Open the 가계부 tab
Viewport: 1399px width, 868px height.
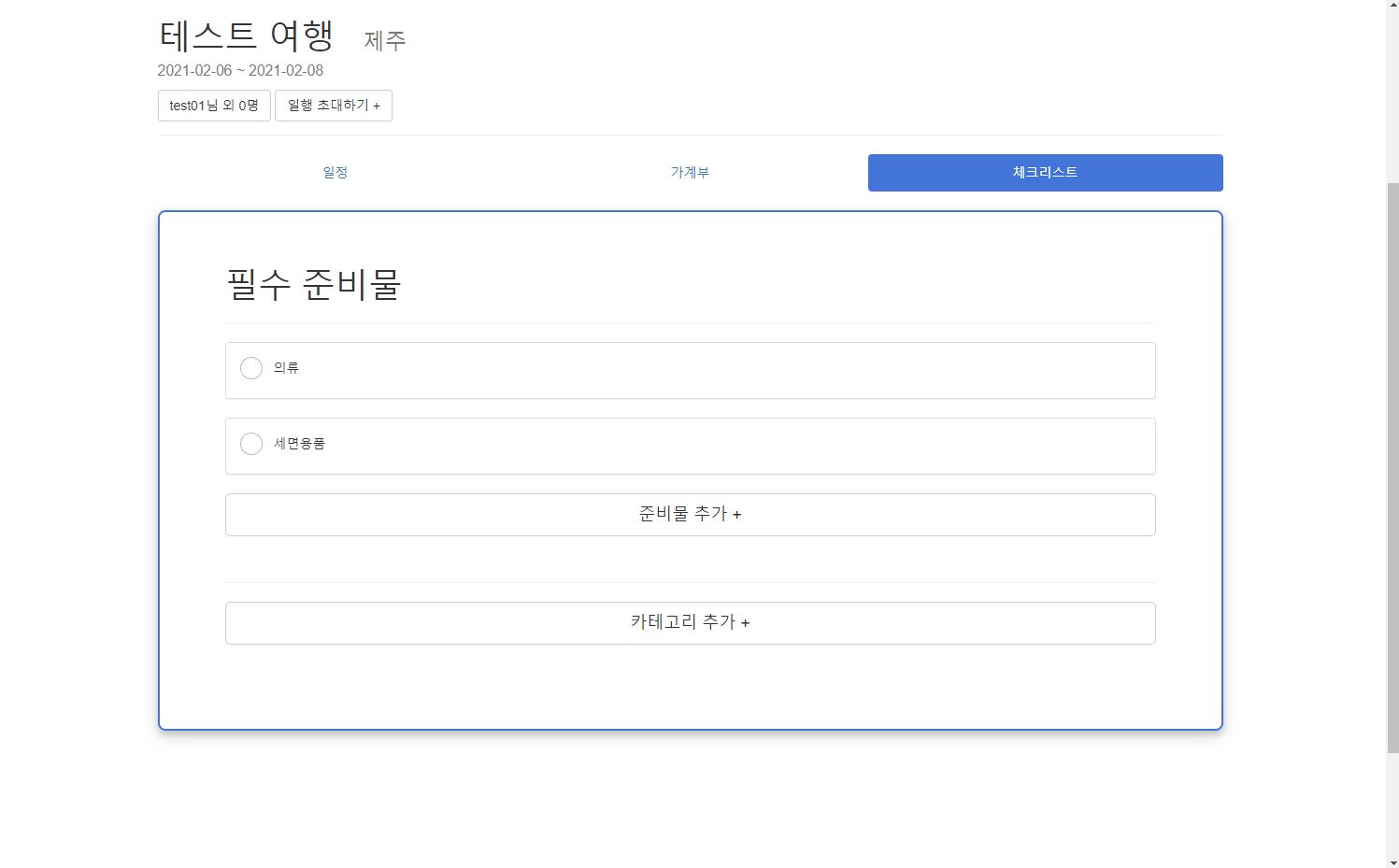pos(691,173)
